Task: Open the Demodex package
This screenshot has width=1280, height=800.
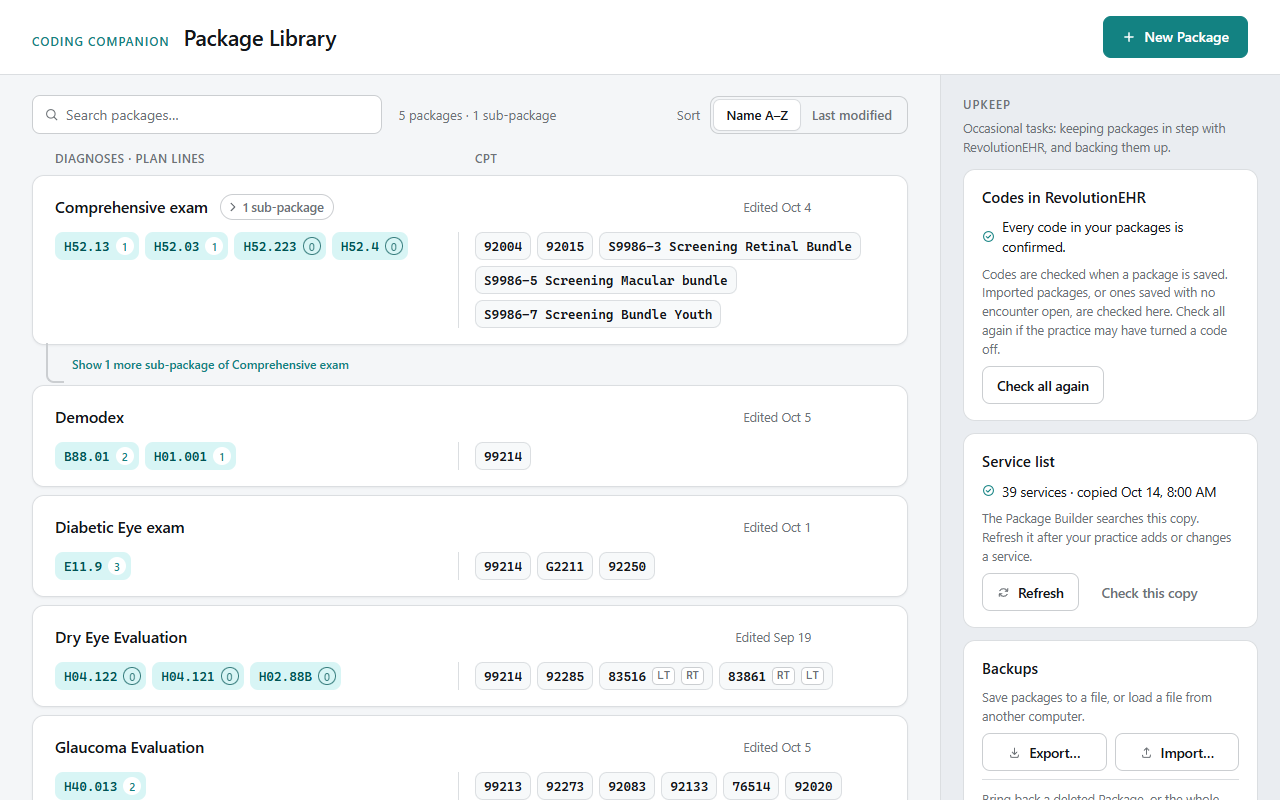Action: pyautogui.click(x=470, y=436)
